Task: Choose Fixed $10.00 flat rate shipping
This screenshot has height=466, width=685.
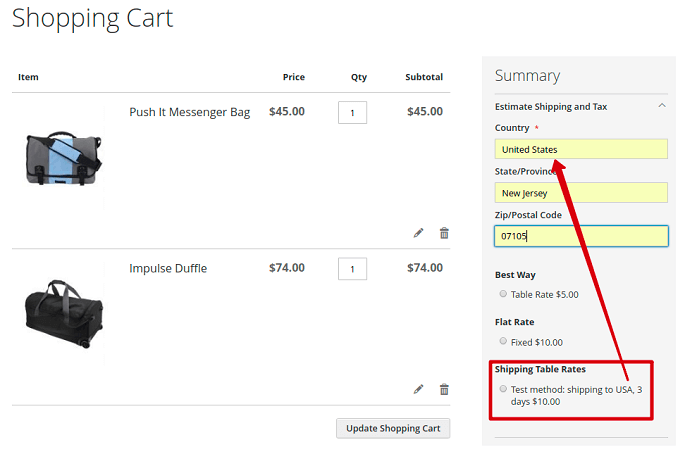Action: 503,341
